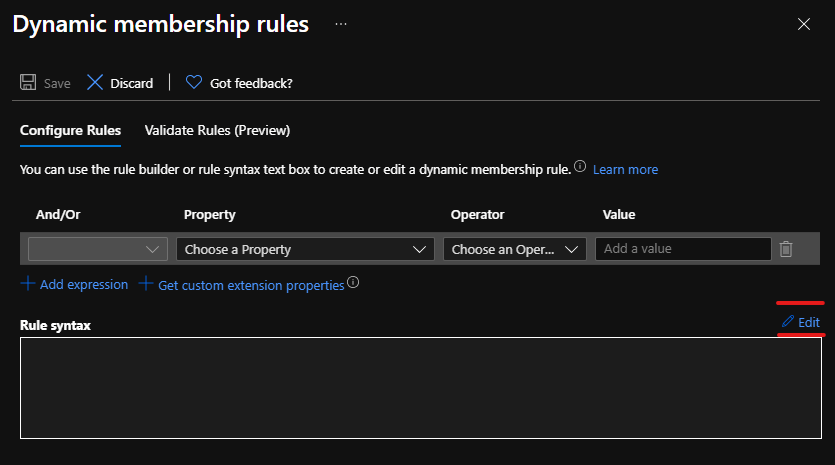Image resolution: width=835 pixels, height=465 pixels.
Task: Click inside the Rule syntax text box
Action: [420, 388]
